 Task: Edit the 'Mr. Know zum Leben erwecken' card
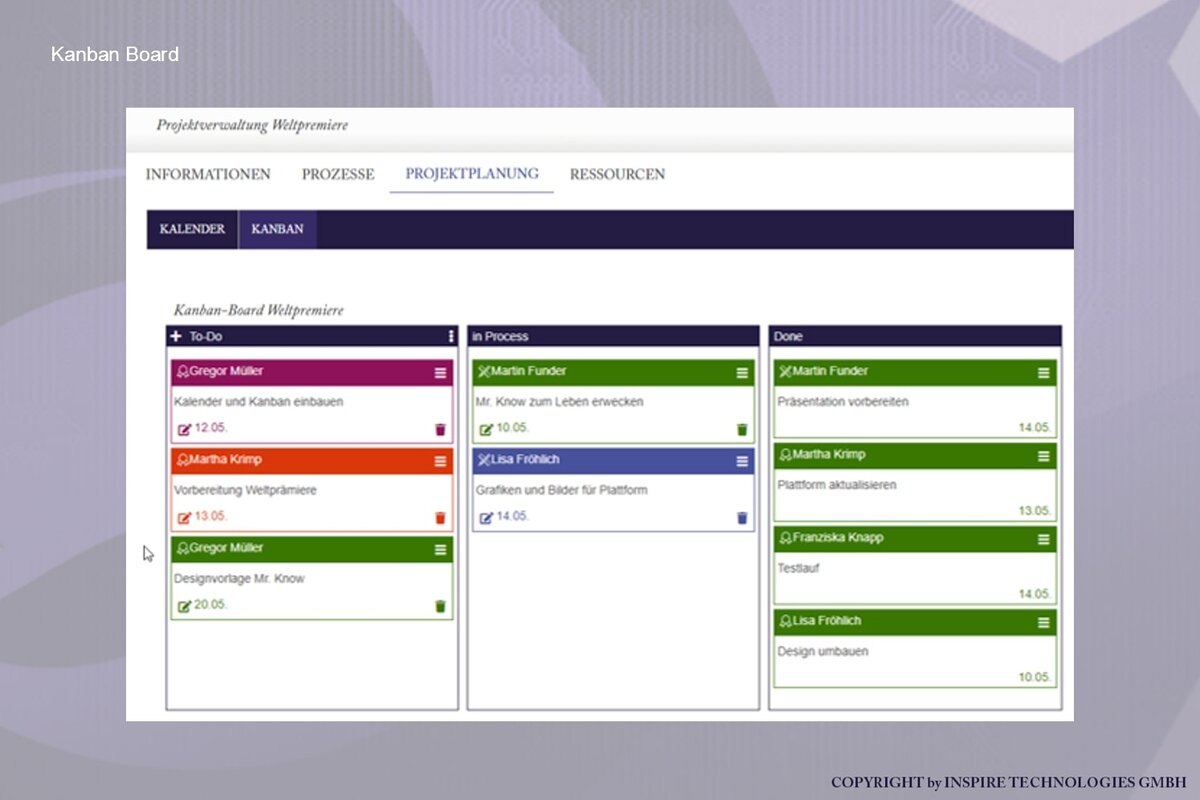pyautogui.click(x=486, y=429)
